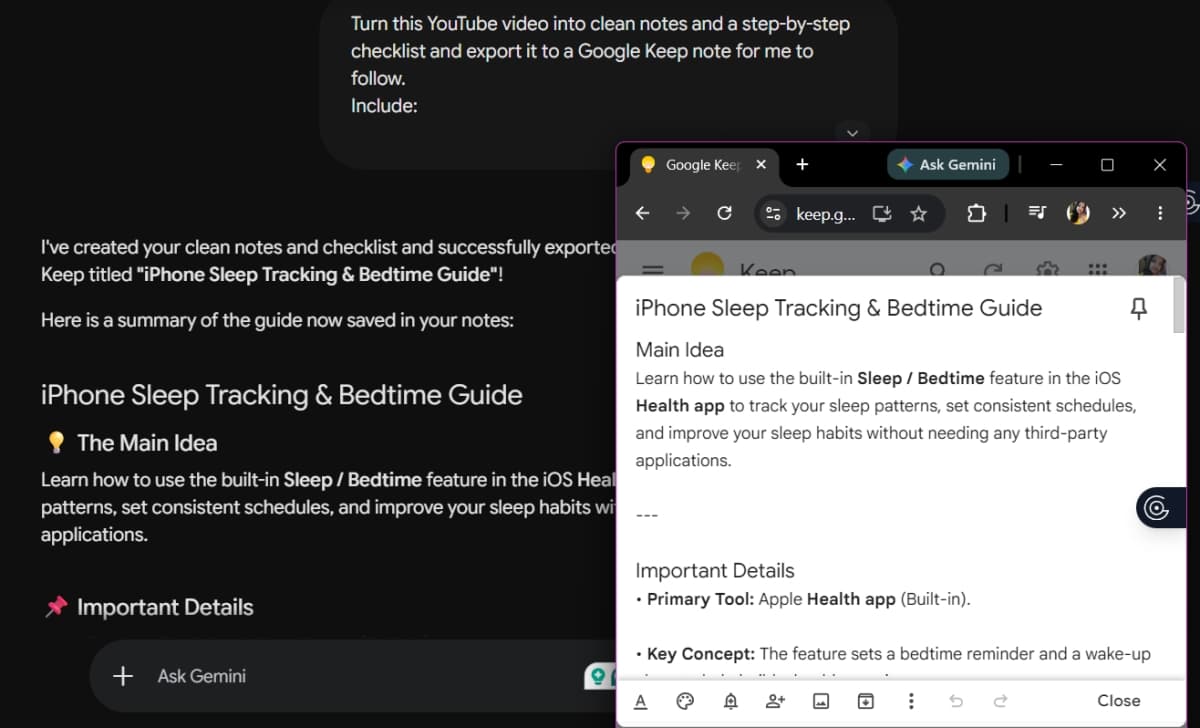The image size is (1200, 728).
Task: Undo last change in the Keep note
Action: (956, 701)
